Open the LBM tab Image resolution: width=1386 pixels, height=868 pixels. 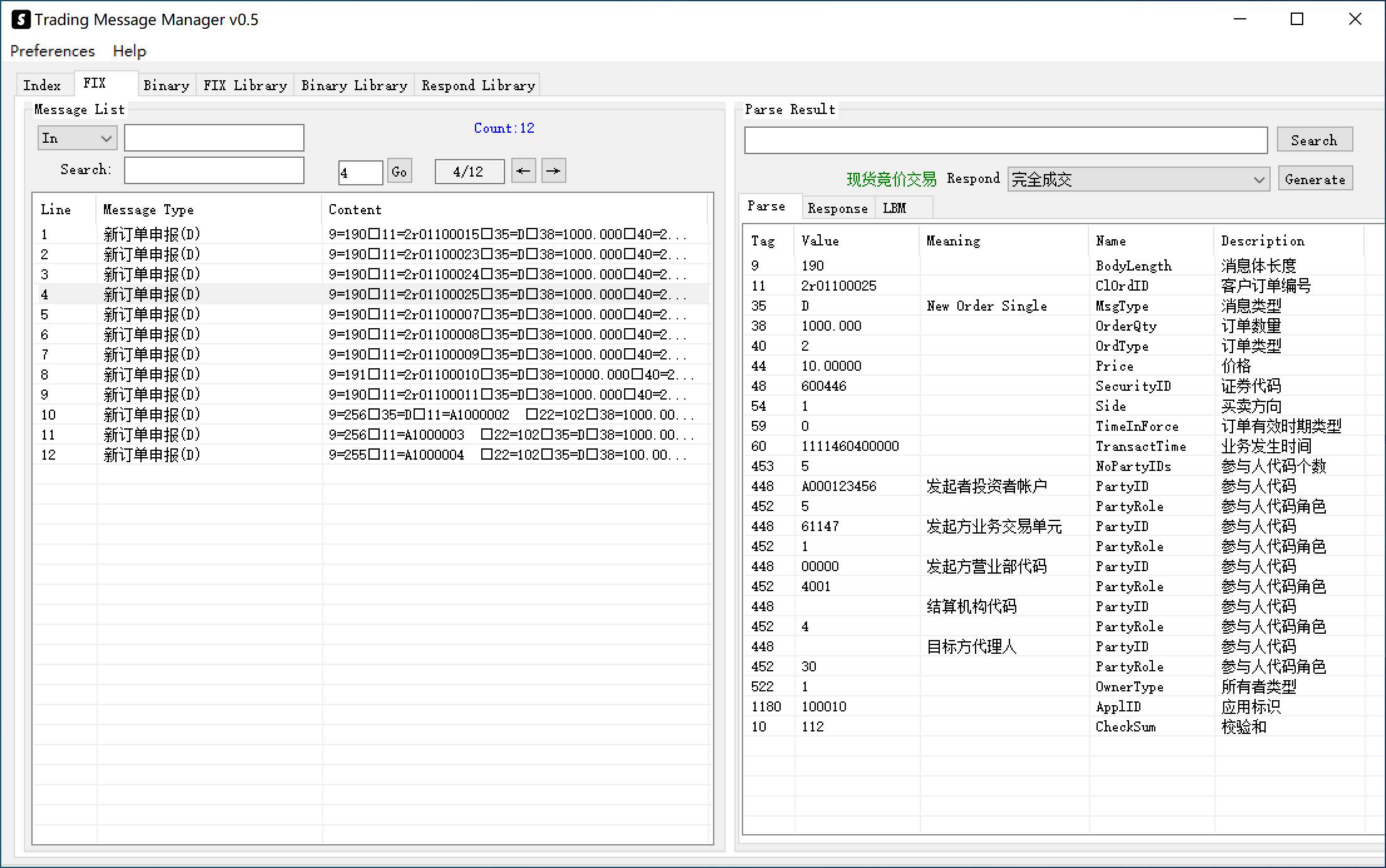894,209
